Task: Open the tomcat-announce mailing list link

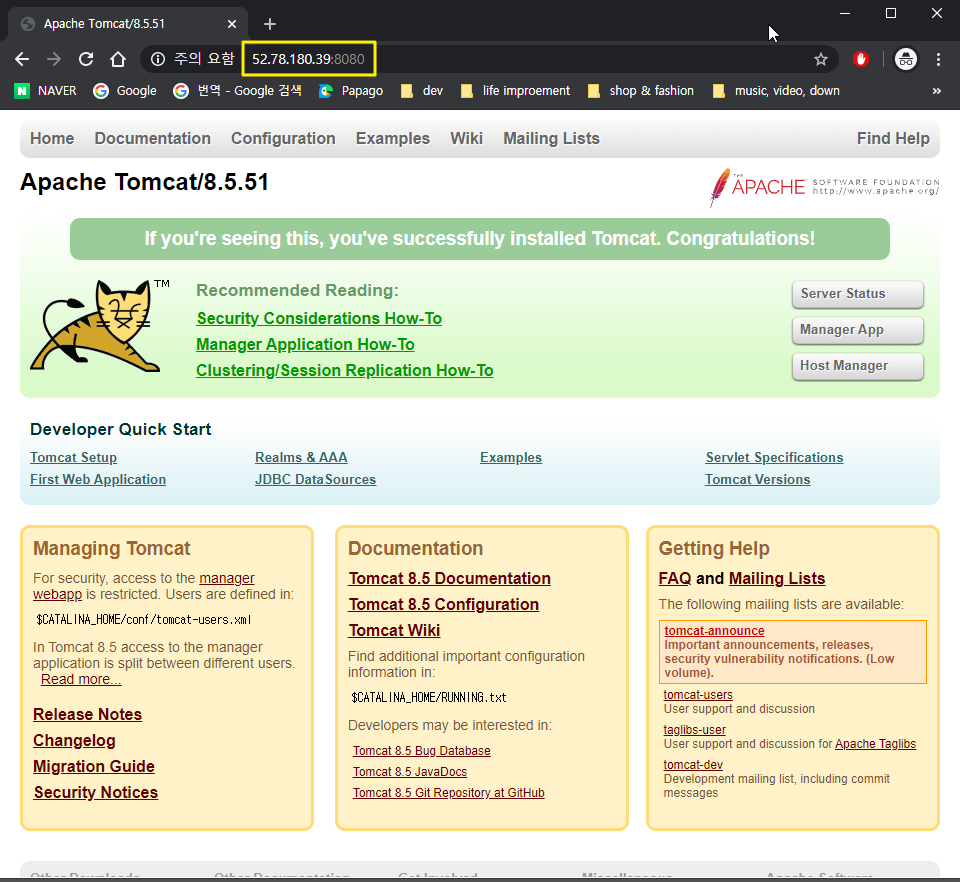Action: click(x=714, y=630)
